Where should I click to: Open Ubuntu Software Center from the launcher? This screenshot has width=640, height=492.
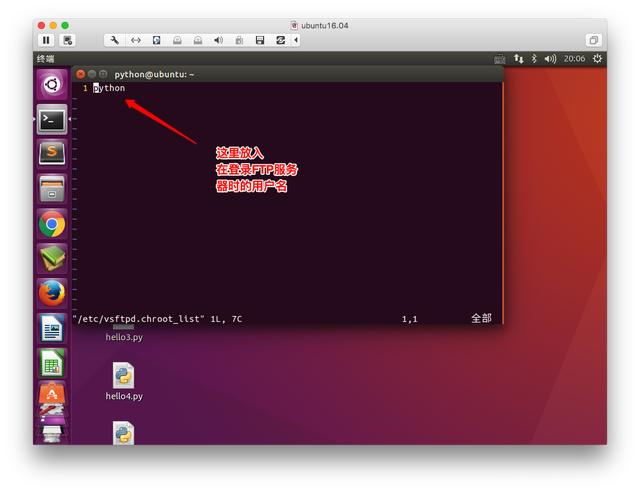click(x=52, y=394)
